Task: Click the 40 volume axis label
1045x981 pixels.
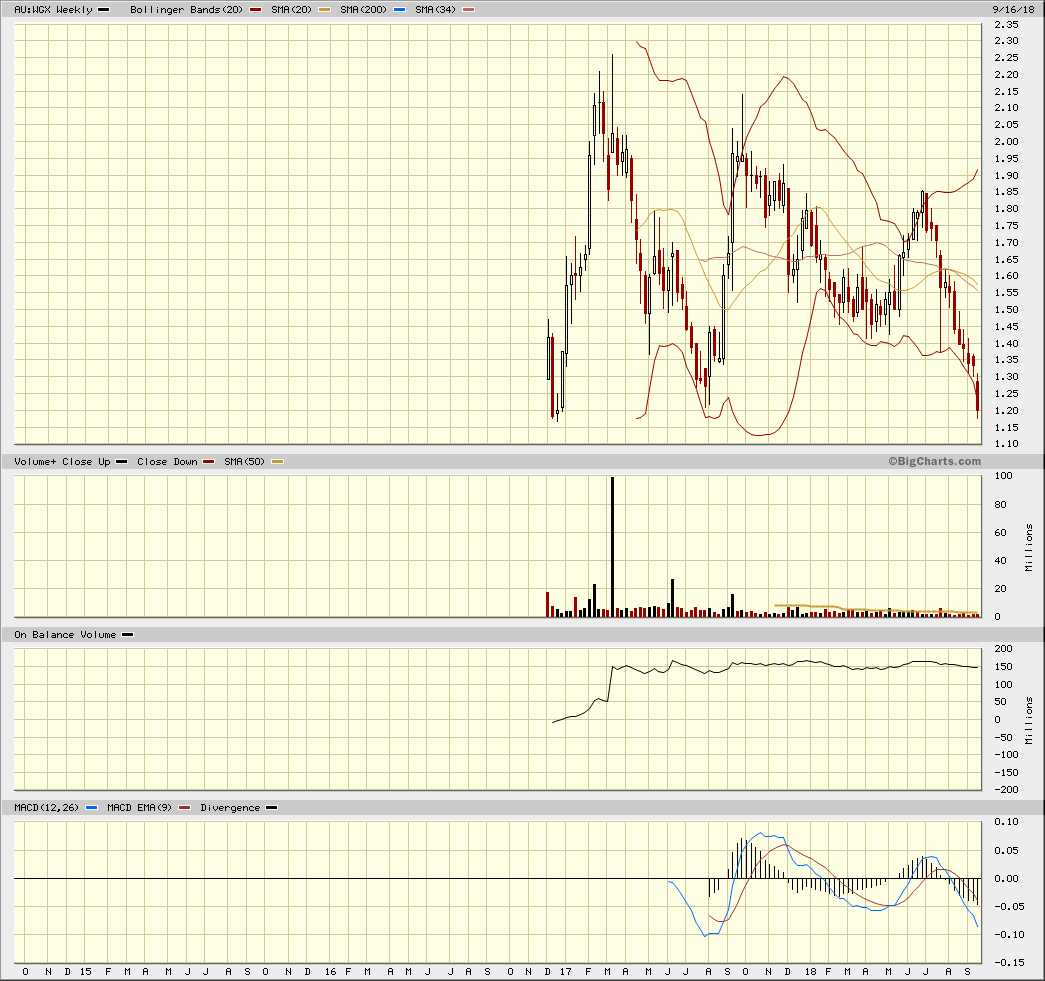Action: [1000, 560]
